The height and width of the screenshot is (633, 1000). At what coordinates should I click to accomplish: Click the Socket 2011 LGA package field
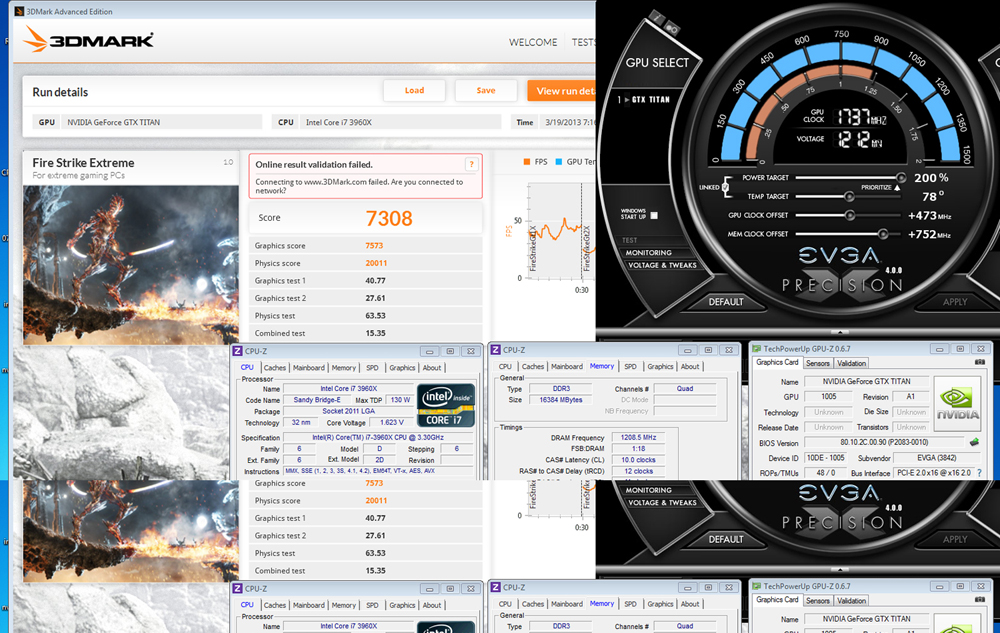point(349,411)
